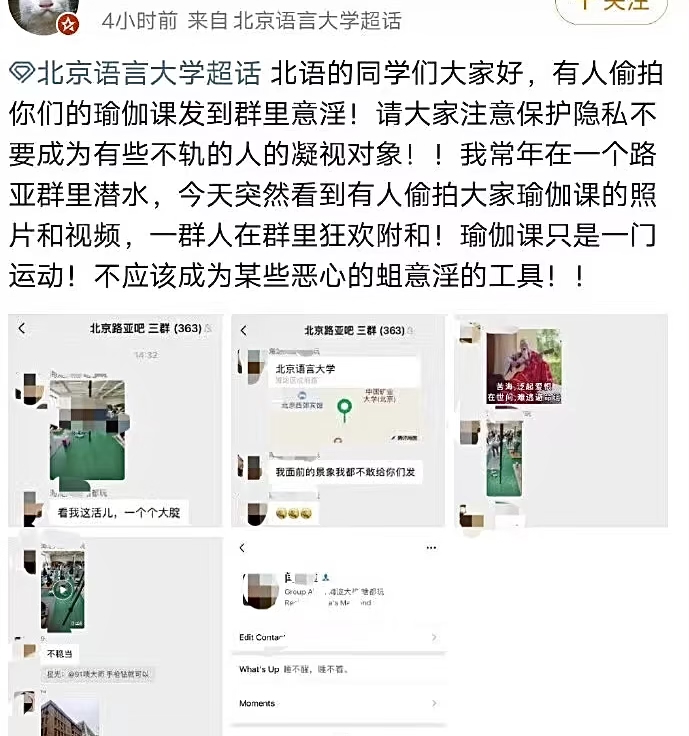689x736 pixels.
Task: Open second screenshot showing 北京语言大学 location
Action: point(338,421)
